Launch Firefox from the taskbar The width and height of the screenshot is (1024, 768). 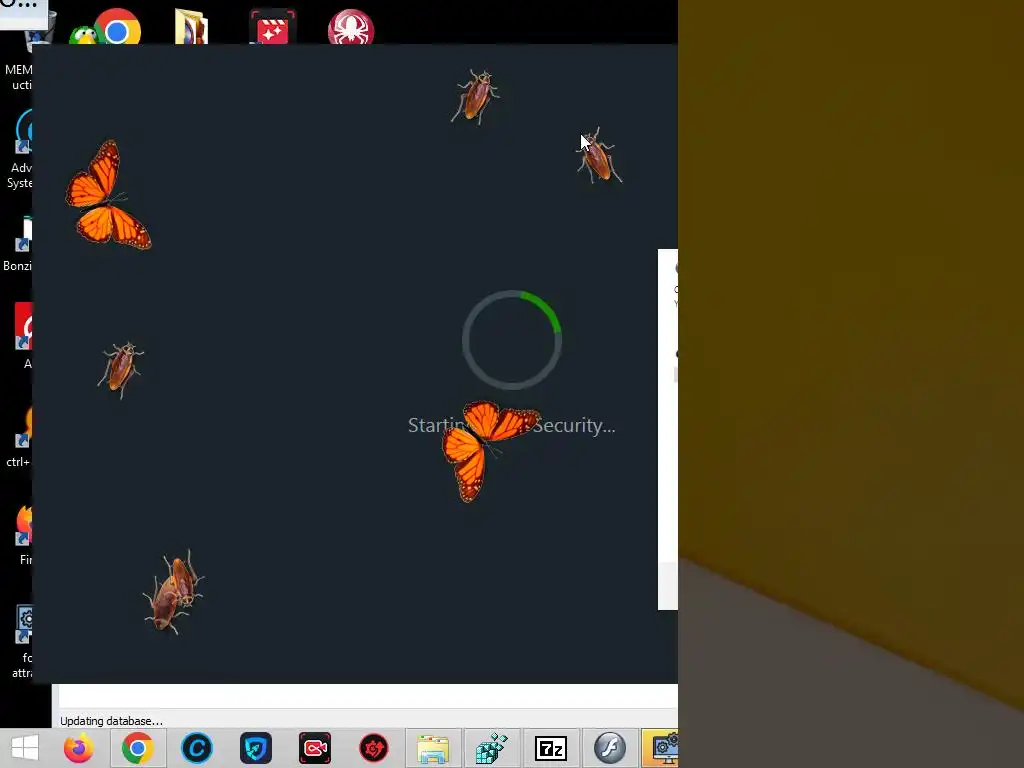click(78, 748)
